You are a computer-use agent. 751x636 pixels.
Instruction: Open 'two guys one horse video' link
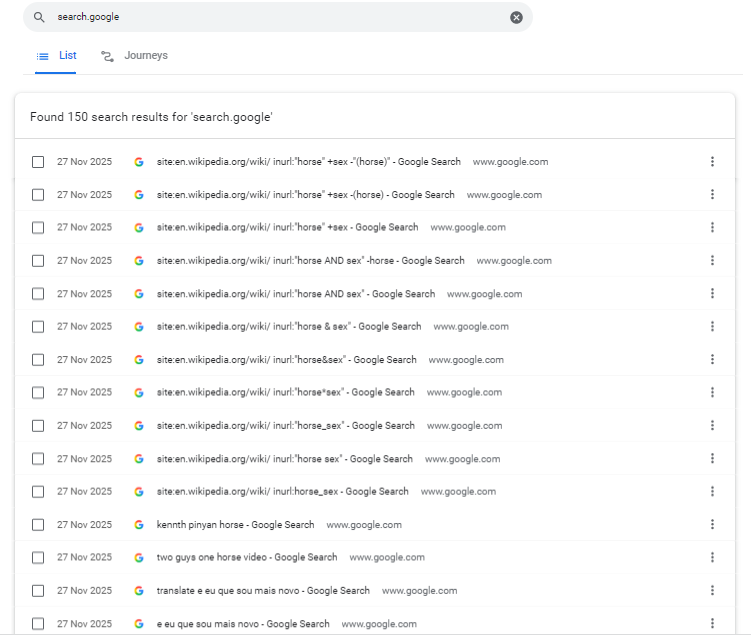click(247, 557)
